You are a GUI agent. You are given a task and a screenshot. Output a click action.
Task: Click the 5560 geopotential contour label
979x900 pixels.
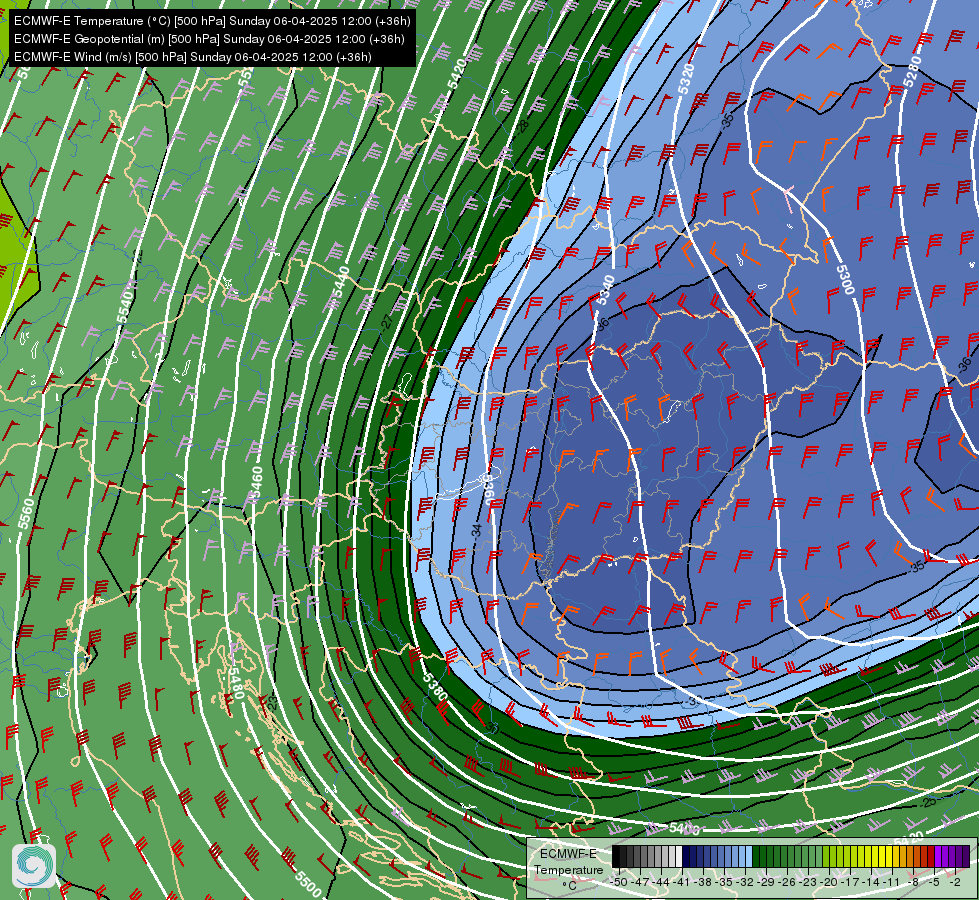pos(27,513)
